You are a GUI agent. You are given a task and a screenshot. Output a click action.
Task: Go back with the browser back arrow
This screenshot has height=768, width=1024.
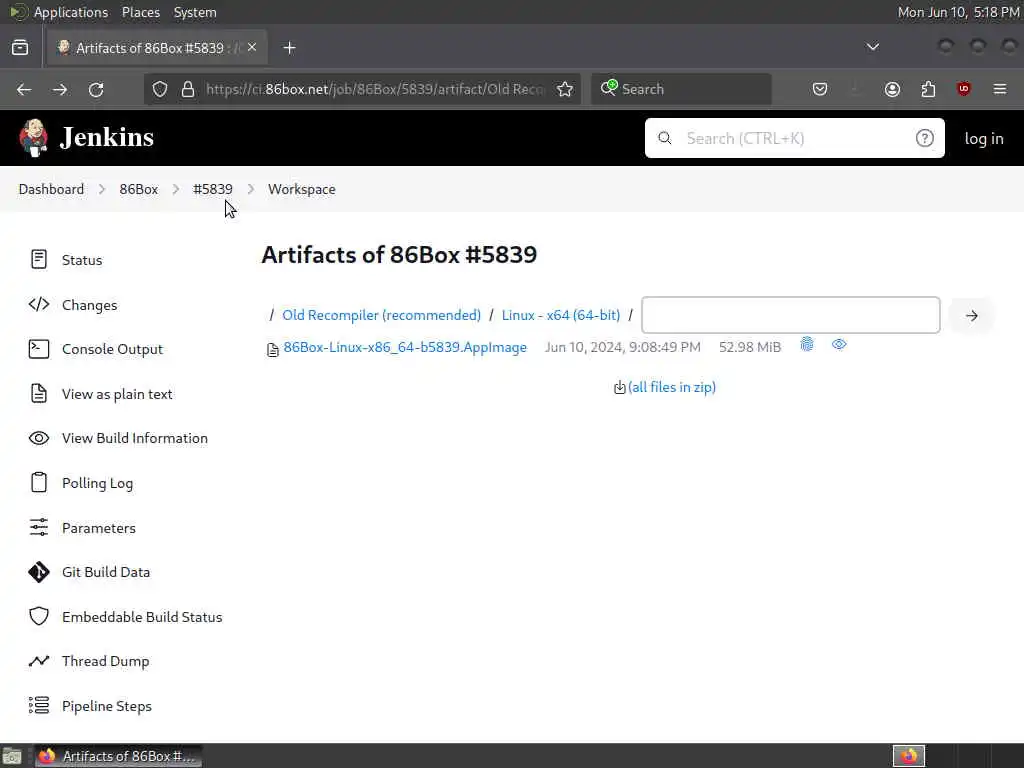tap(24, 89)
